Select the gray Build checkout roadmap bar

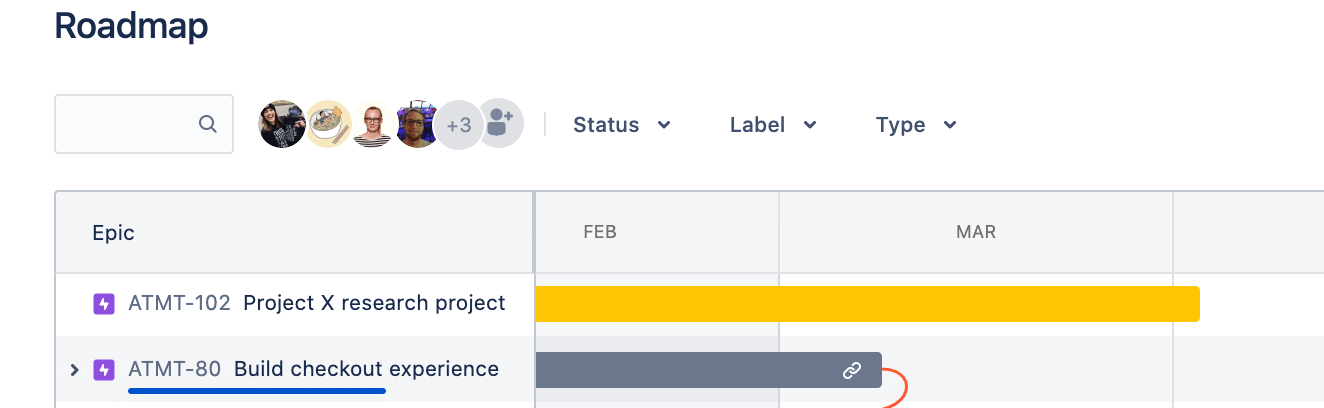[708, 370]
